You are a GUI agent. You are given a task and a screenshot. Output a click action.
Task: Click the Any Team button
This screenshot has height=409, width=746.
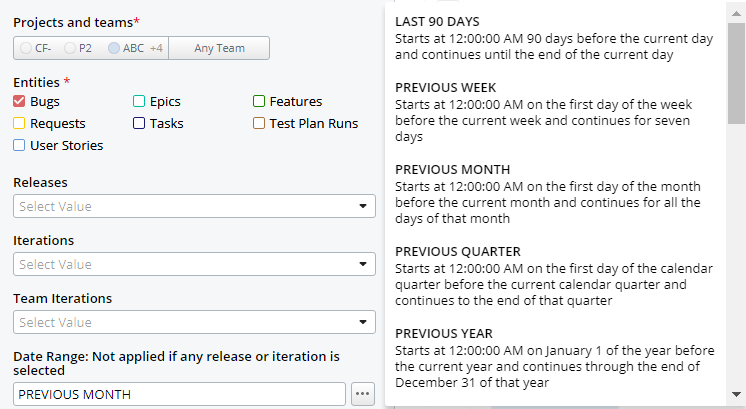point(219,48)
